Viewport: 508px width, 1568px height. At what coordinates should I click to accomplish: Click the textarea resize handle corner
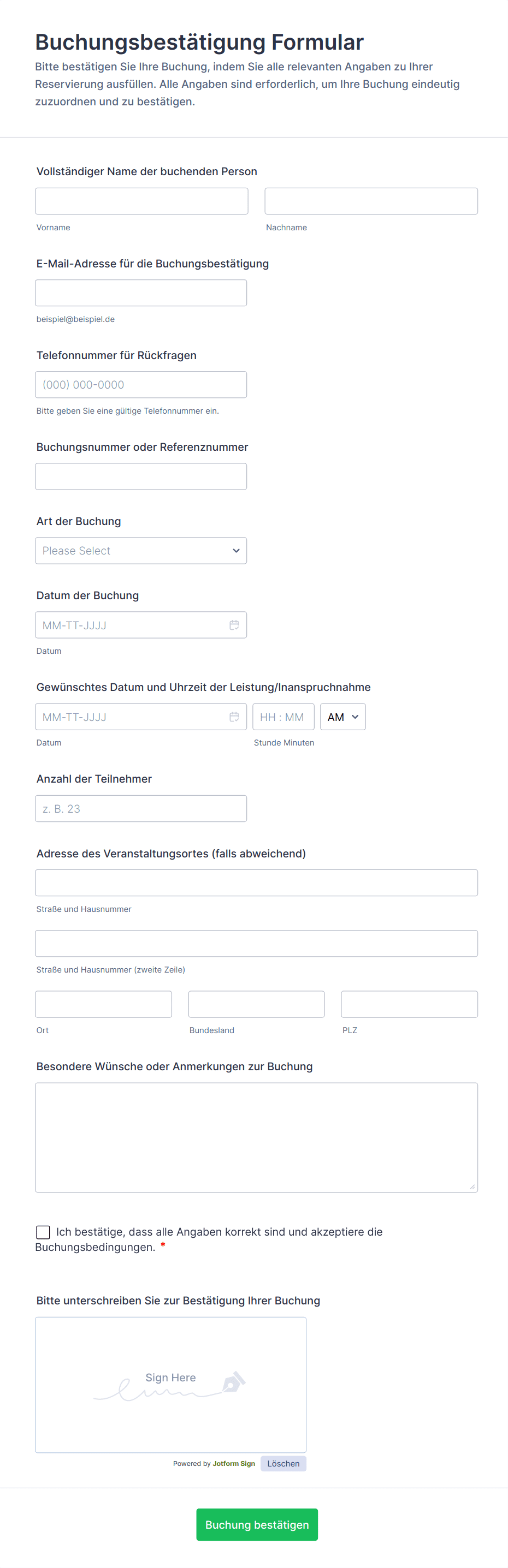pyautogui.click(x=472, y=1187)
